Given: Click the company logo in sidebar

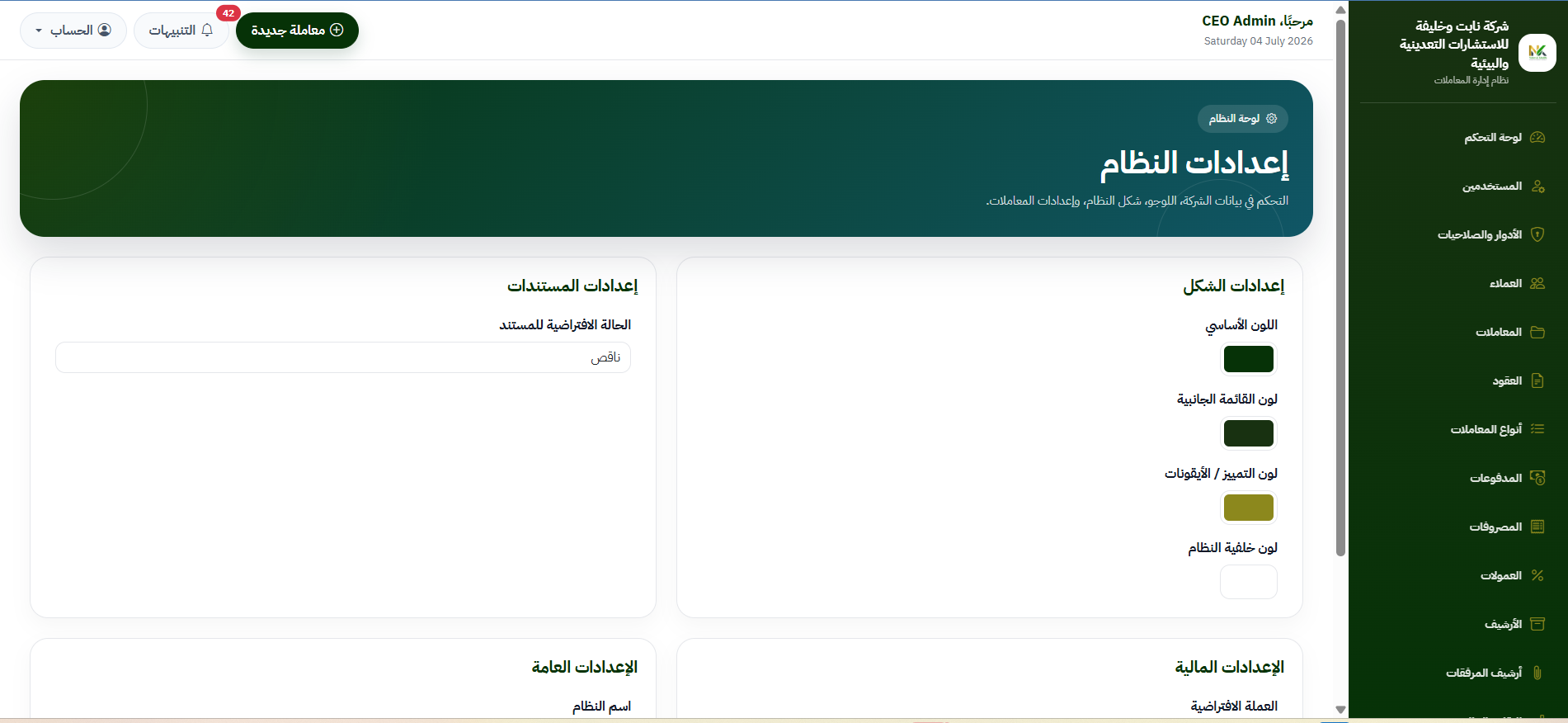Looking at the screenshot, I should click(x=1537, y=53).
